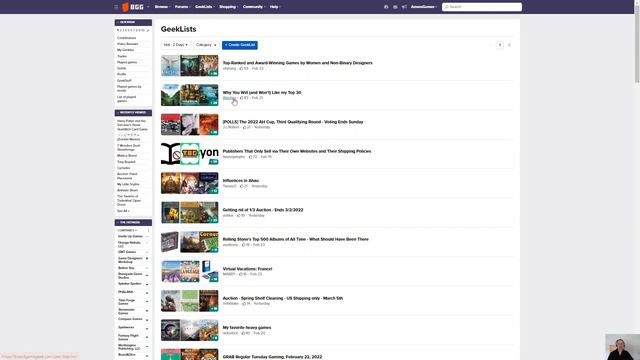This screenshot has height=360, width=640.
Task: Open the notifications bell icon in header
Action: click(x=386, y=7)
